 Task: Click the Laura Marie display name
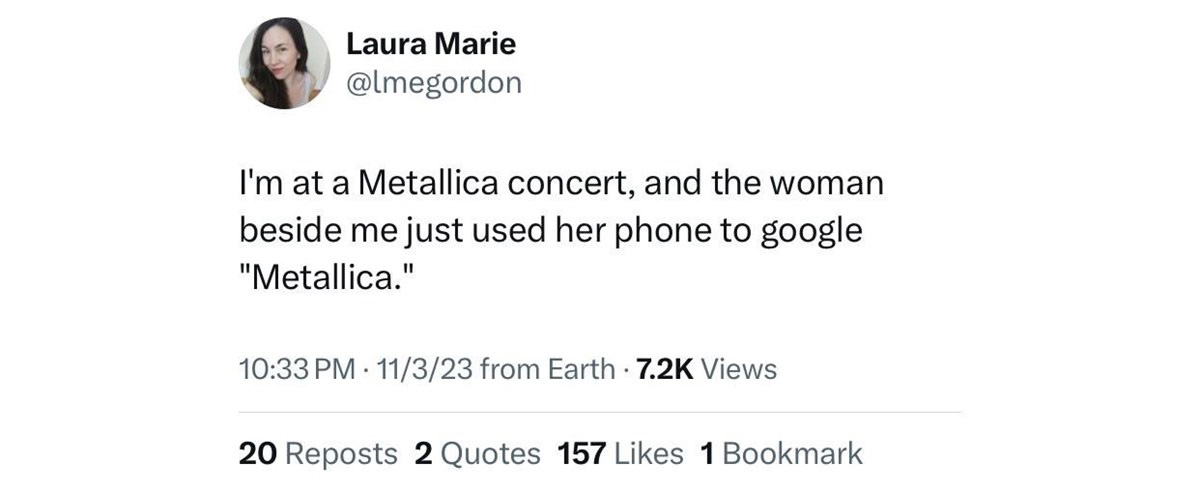click(x=430, y=43)
